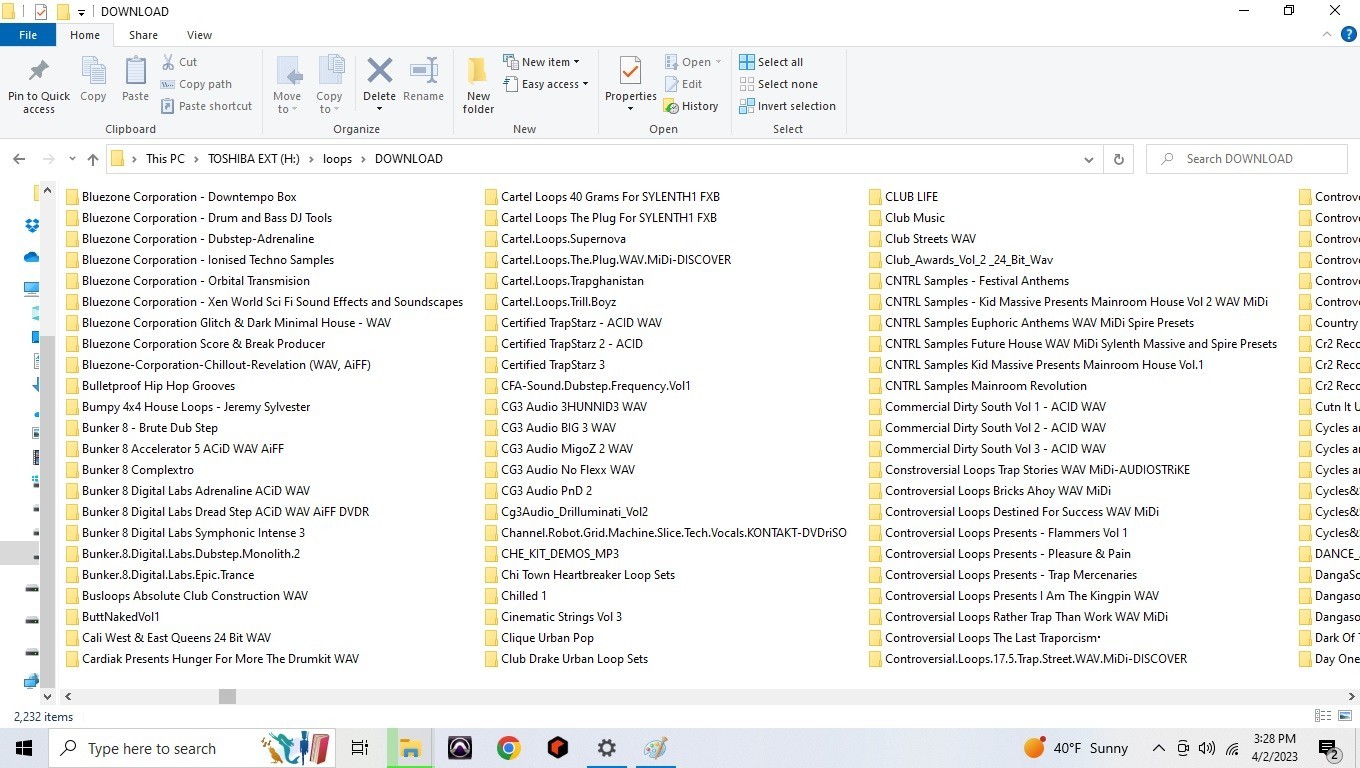Click OneDrive cloud icon in navigation pane
This screenshot has width=1360, height=768.
pos(32,257)
